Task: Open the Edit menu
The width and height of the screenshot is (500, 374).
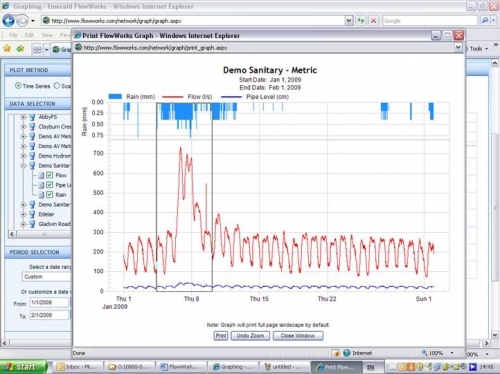Action: pyautogui.click(x=29, y=35)
